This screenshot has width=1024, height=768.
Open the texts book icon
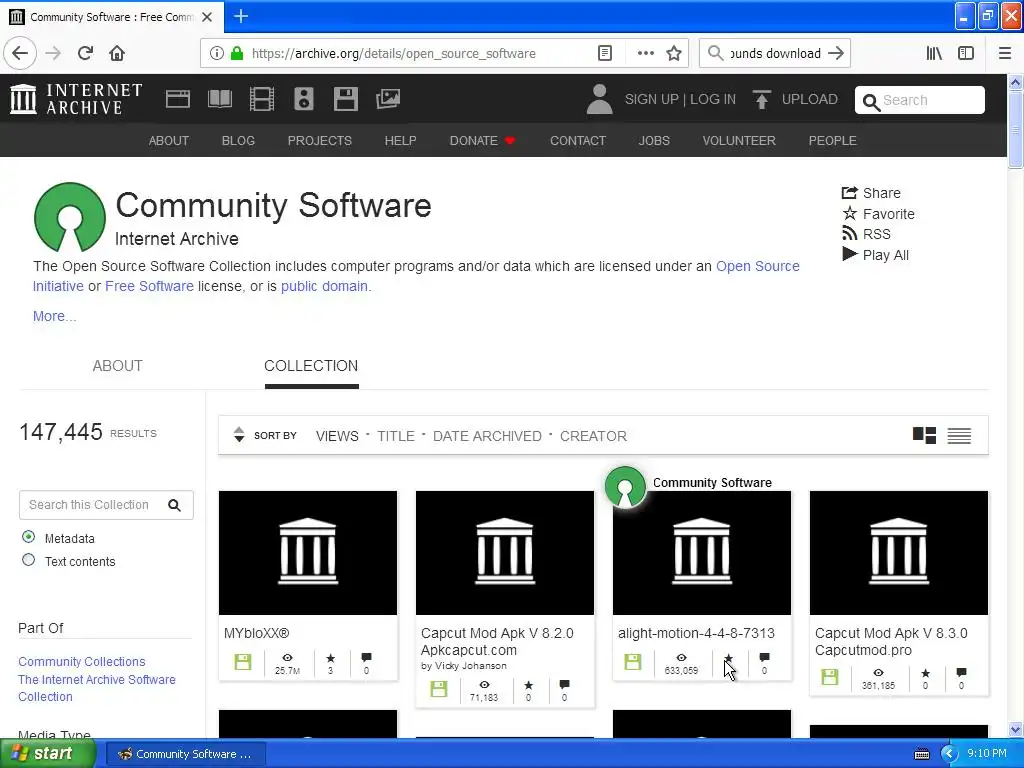click(x=219, y=99)
